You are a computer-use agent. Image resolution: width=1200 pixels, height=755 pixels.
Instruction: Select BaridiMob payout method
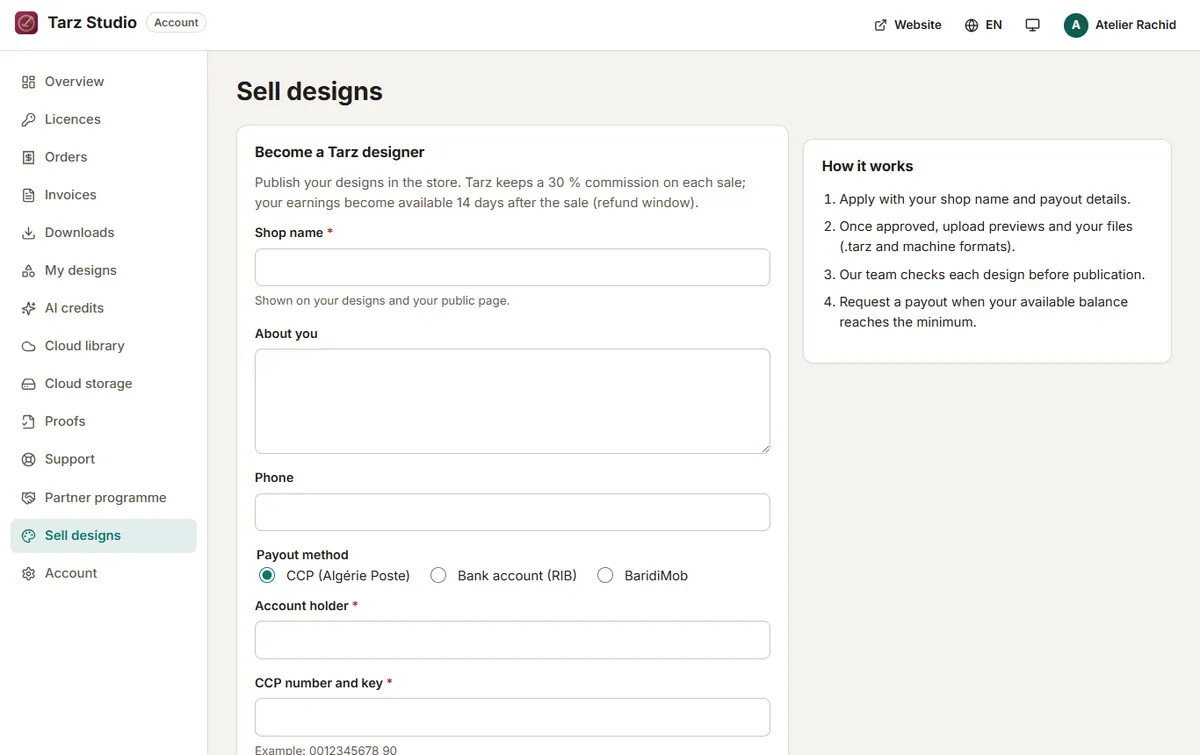coord(605,575)
